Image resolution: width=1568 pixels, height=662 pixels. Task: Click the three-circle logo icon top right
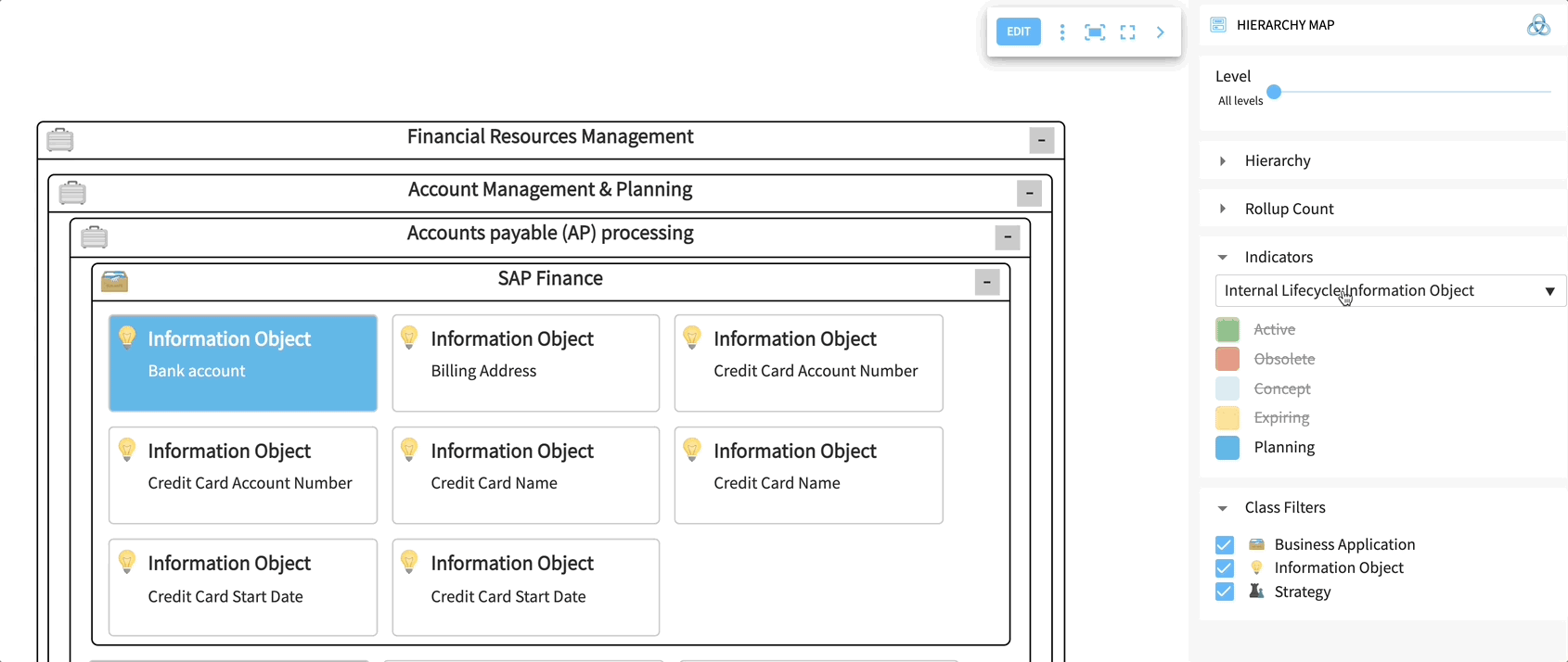[1537, 25]
